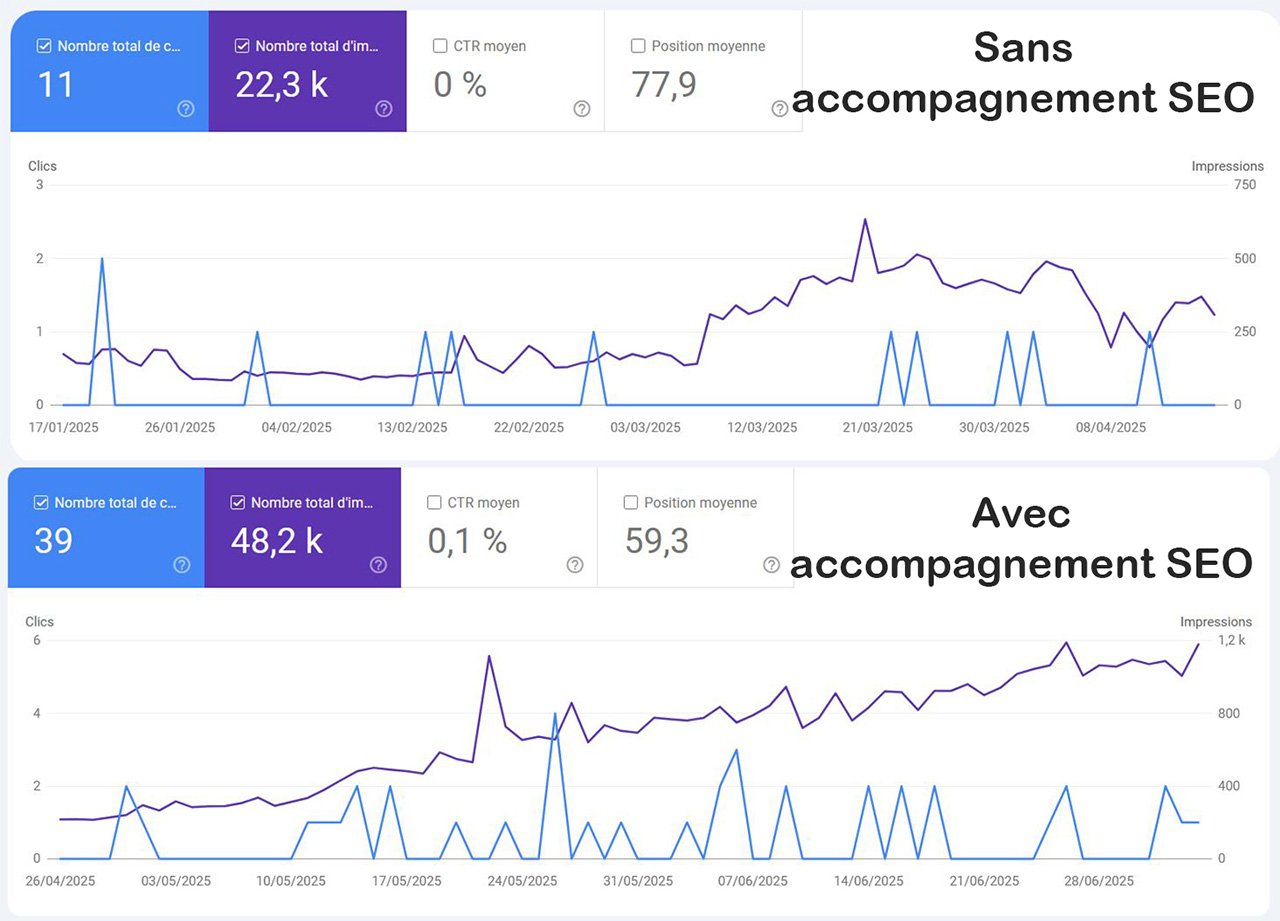Select the blue clicks card showing 39
The width and height of the screenshot is (1280, 921).
pyautogui.click(x=104, y=527)
